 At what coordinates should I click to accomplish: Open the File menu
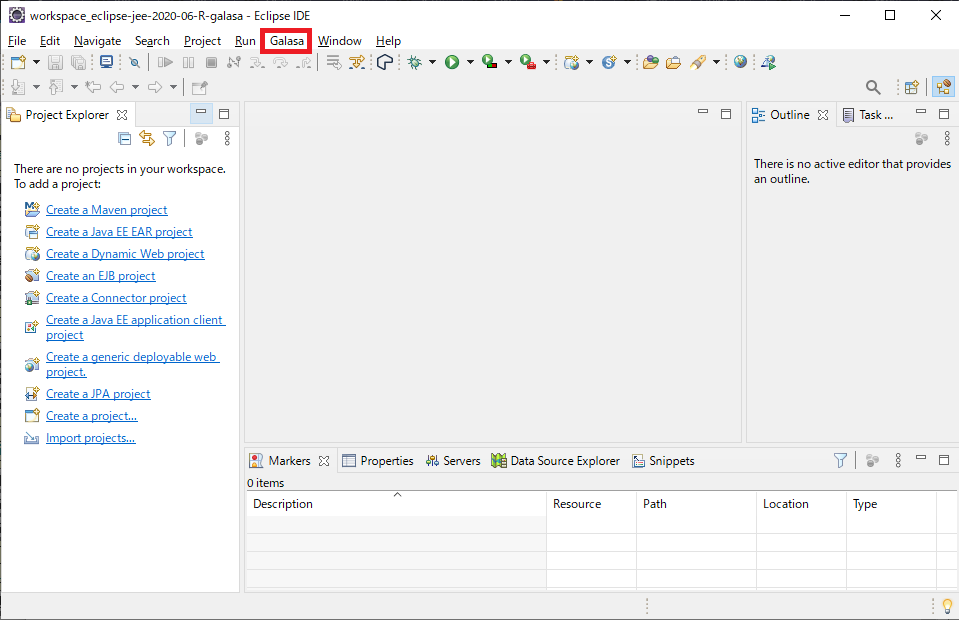17,41
